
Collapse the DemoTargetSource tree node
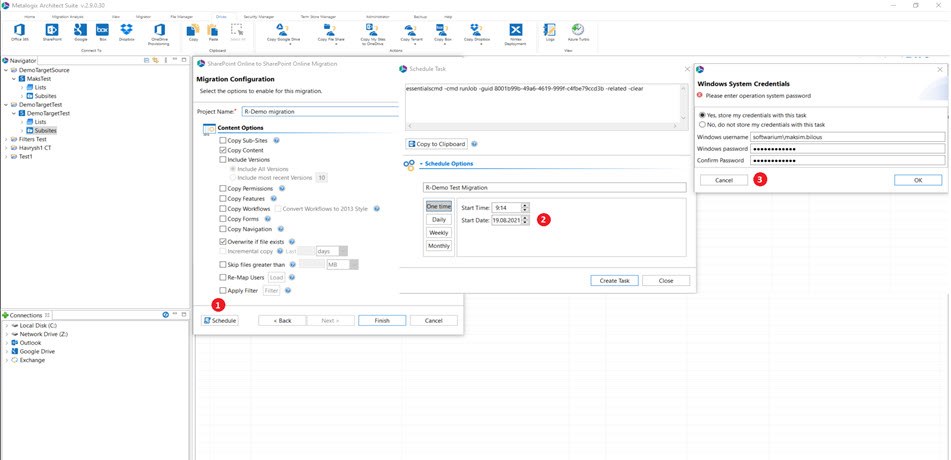click(x=6, y=70)
